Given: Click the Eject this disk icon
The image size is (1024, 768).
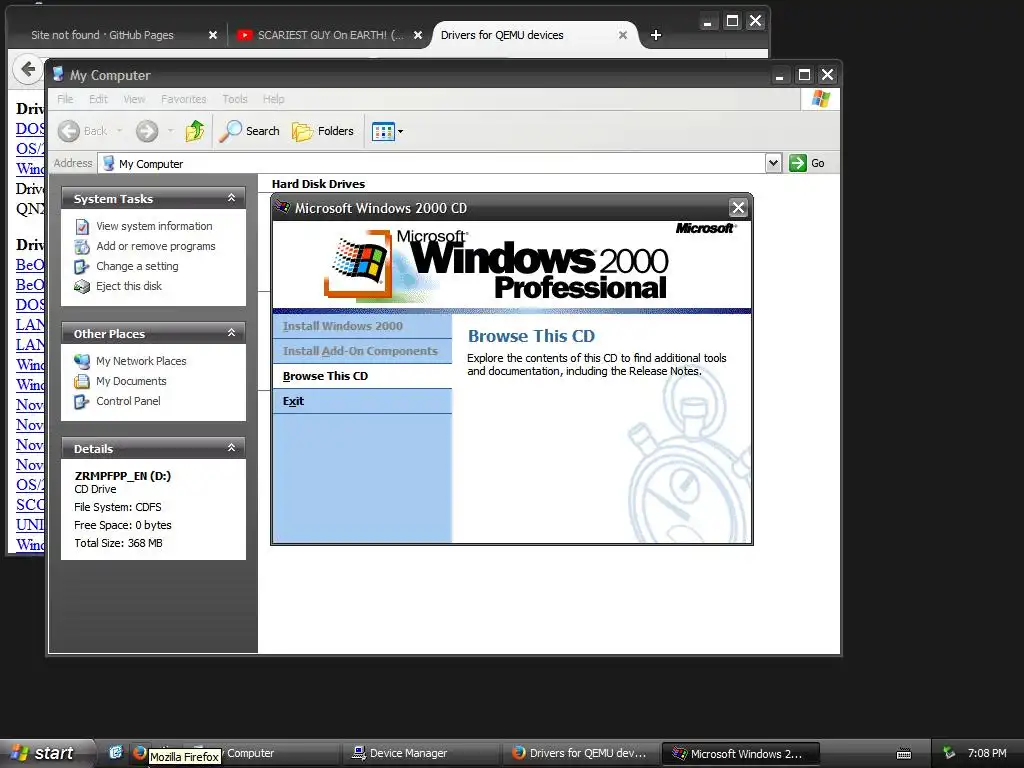Looking at the screenshot, I should (x=82, y=287).
